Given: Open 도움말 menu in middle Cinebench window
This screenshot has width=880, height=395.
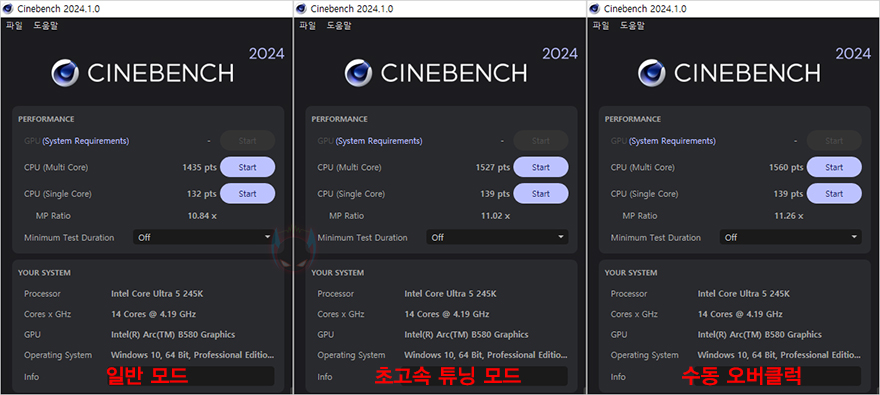Looking at the screenshot, I should (339, 25).
